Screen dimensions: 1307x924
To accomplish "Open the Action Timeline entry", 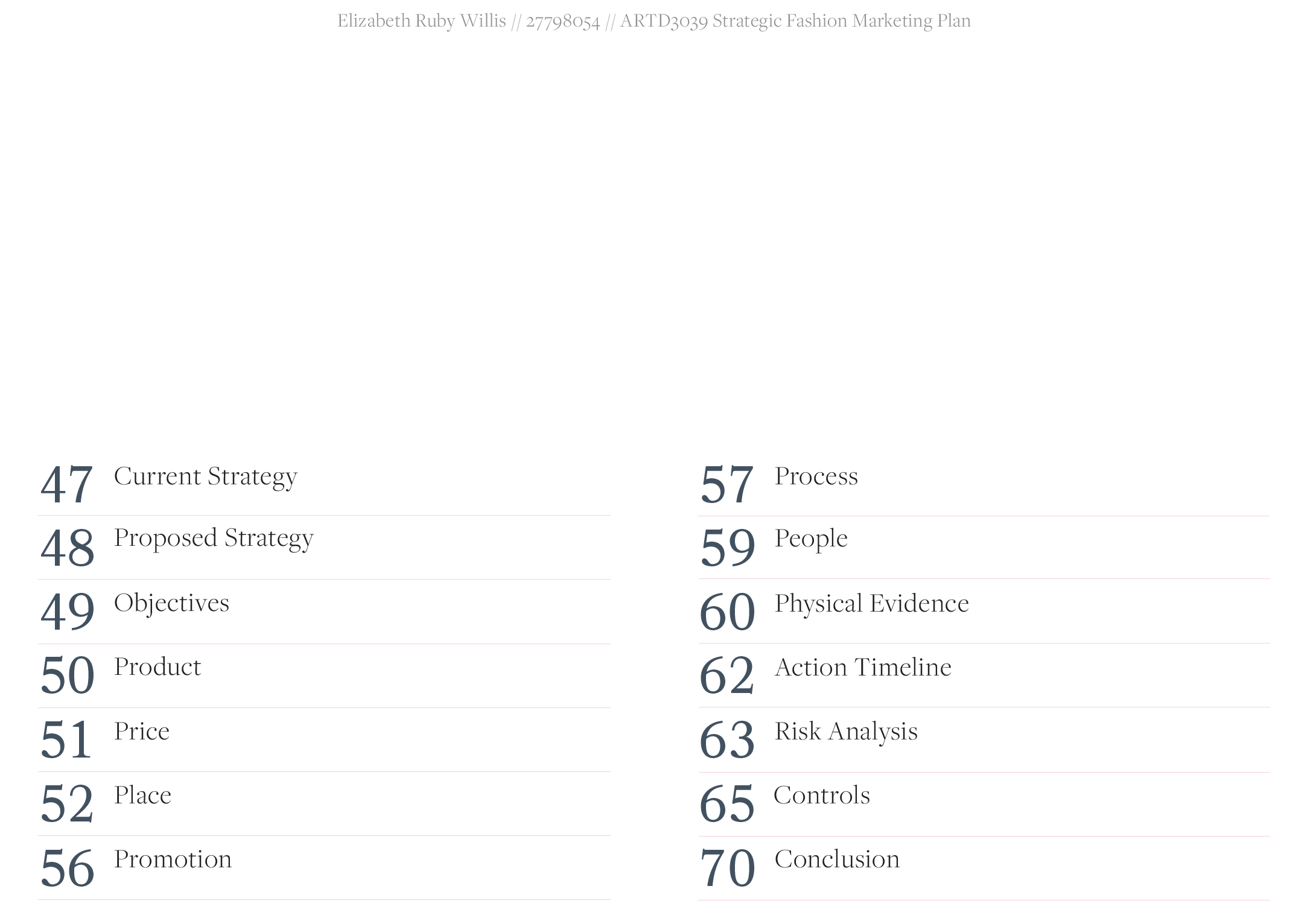I will coord(863,667).
